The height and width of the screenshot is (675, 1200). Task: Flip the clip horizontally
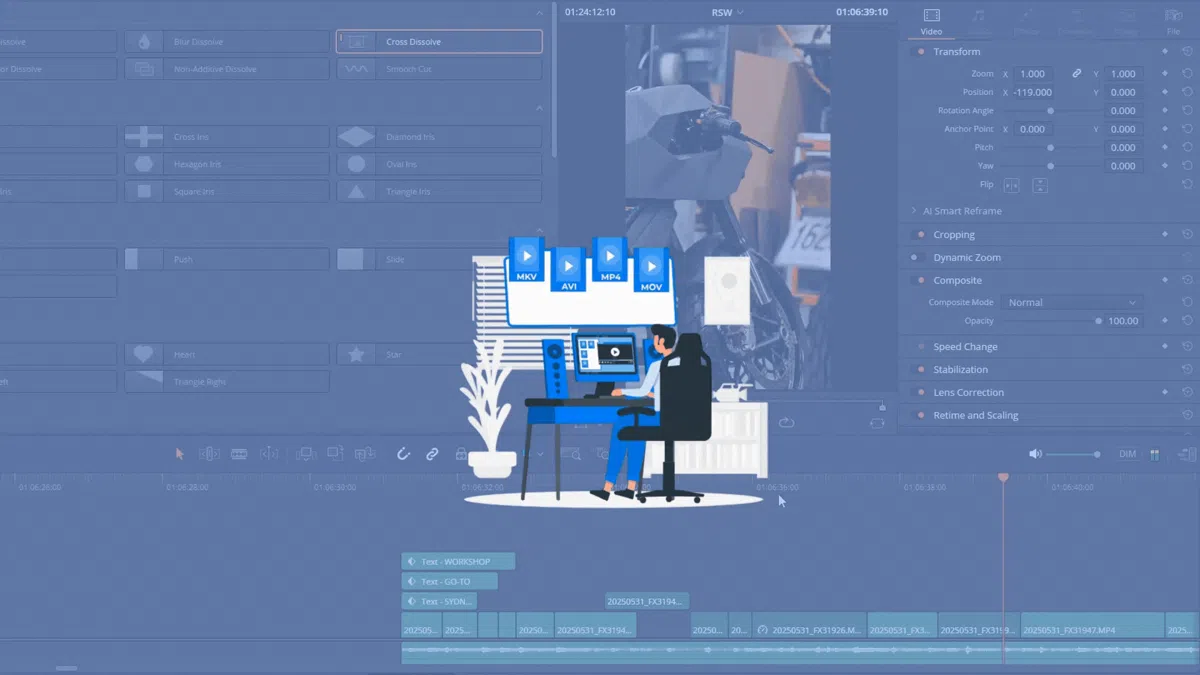coord(1011,185)
